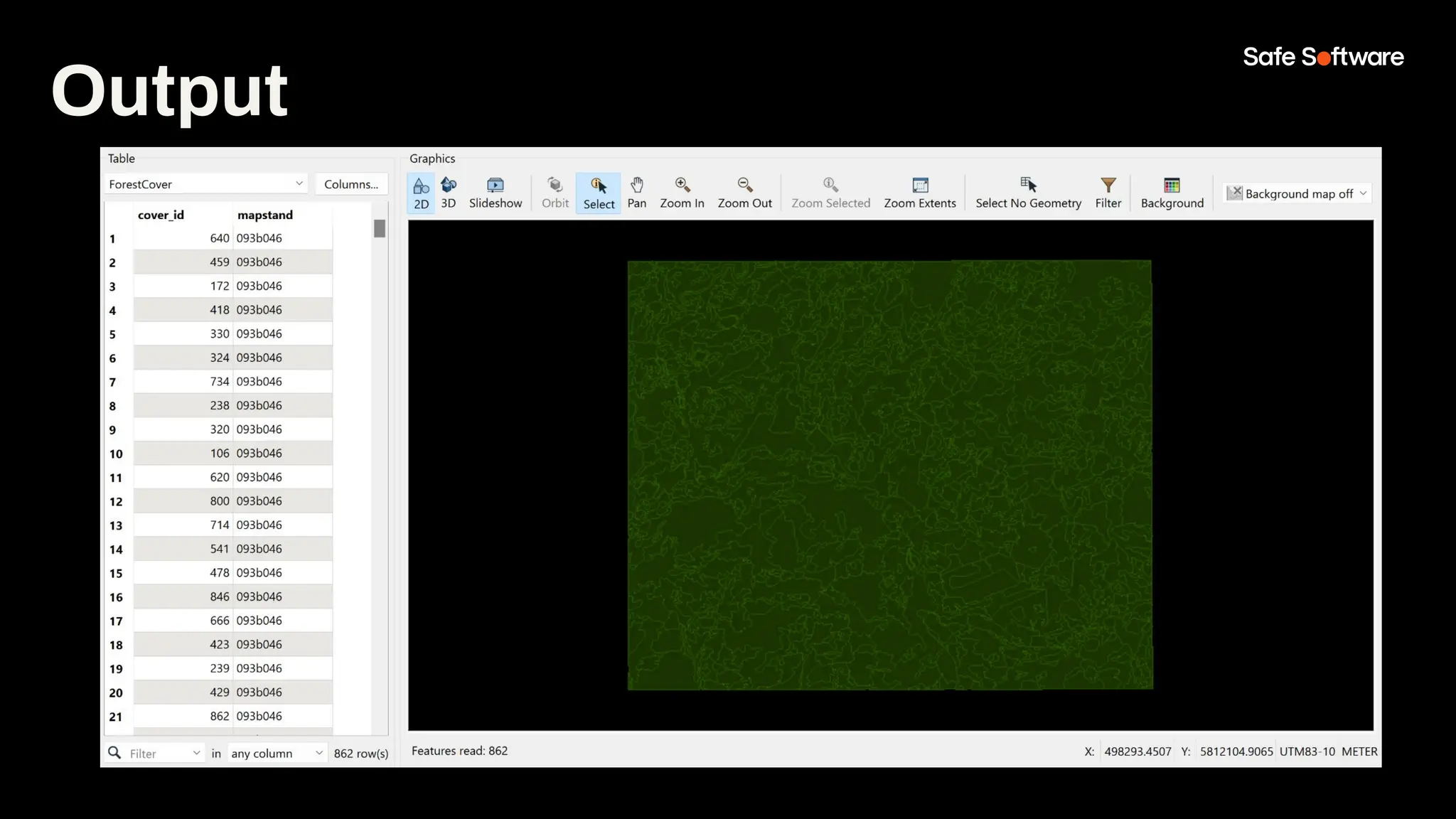Screen dimensions: 1456x819
Task: Open the Filter funnel tool
Action: tap(1108, 193)
